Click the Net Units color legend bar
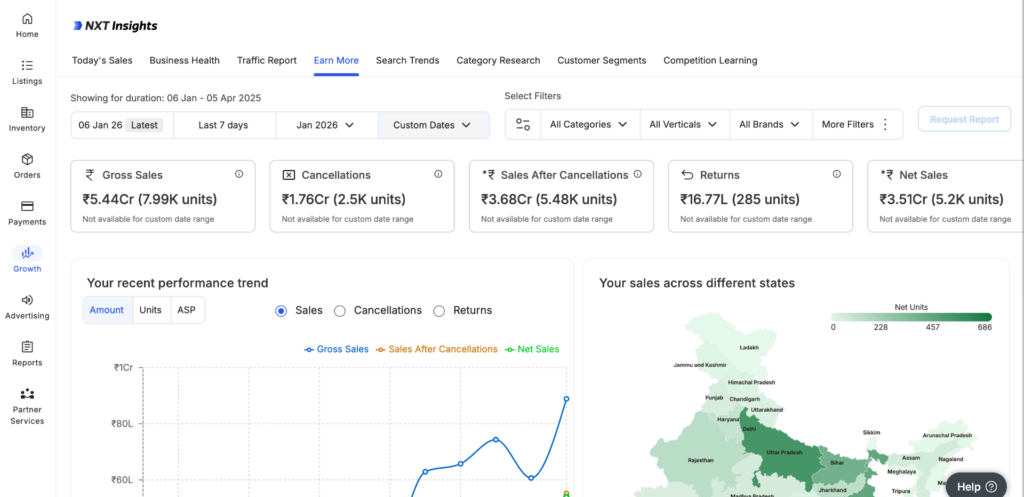 coord(911,317)
